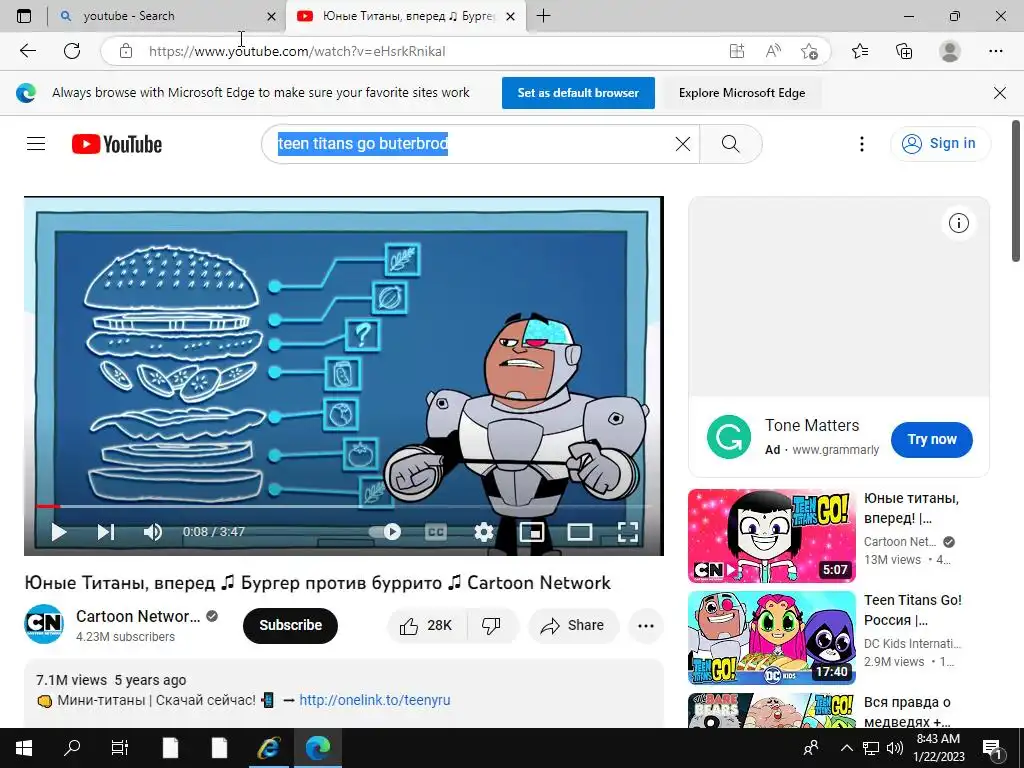The image size is (1024, 768).
Task: Select the 'Юные Титаны, вперед' tab
Action: point(405,16)
